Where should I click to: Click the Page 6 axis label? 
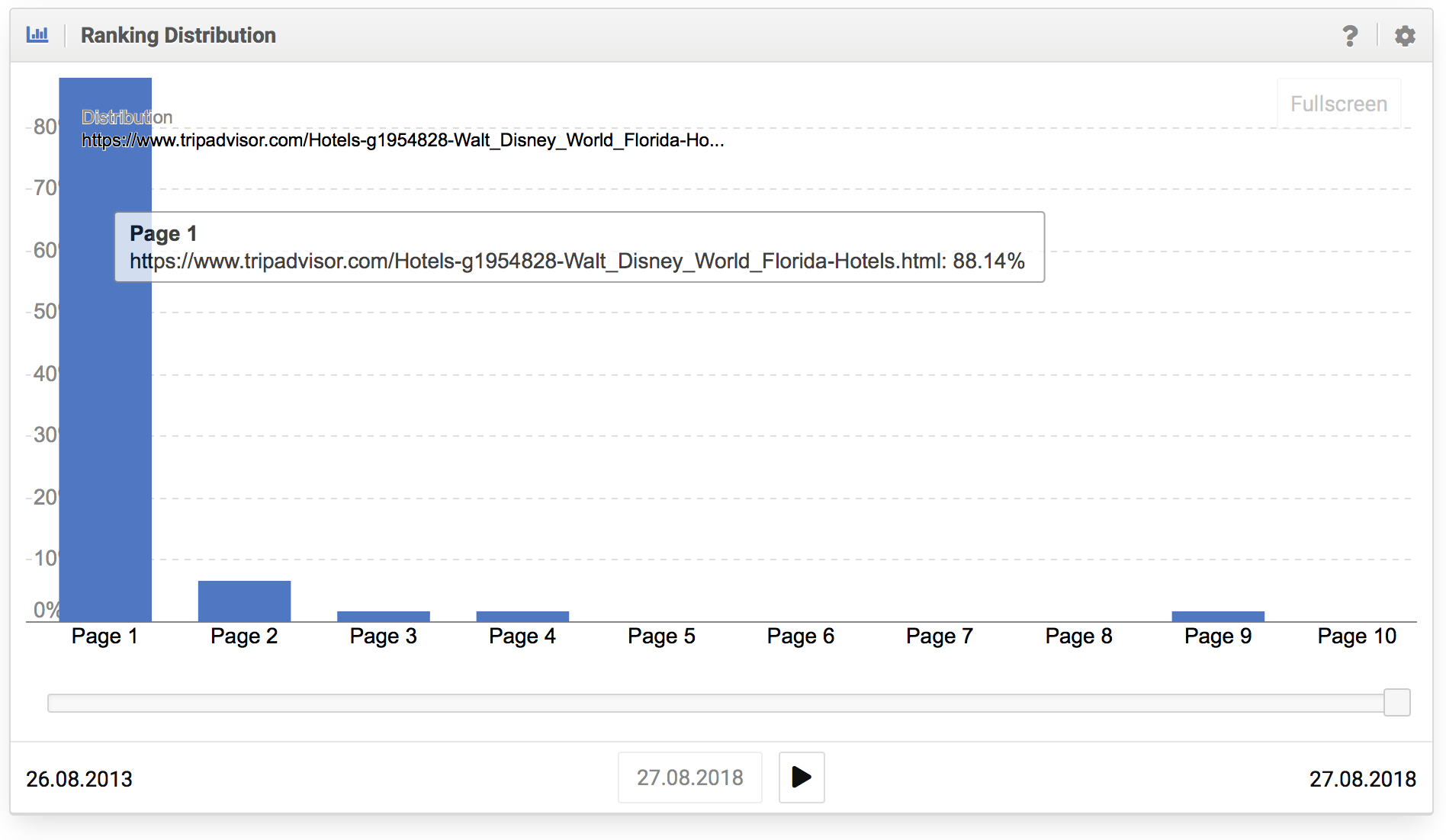click(x=801, y=636)
